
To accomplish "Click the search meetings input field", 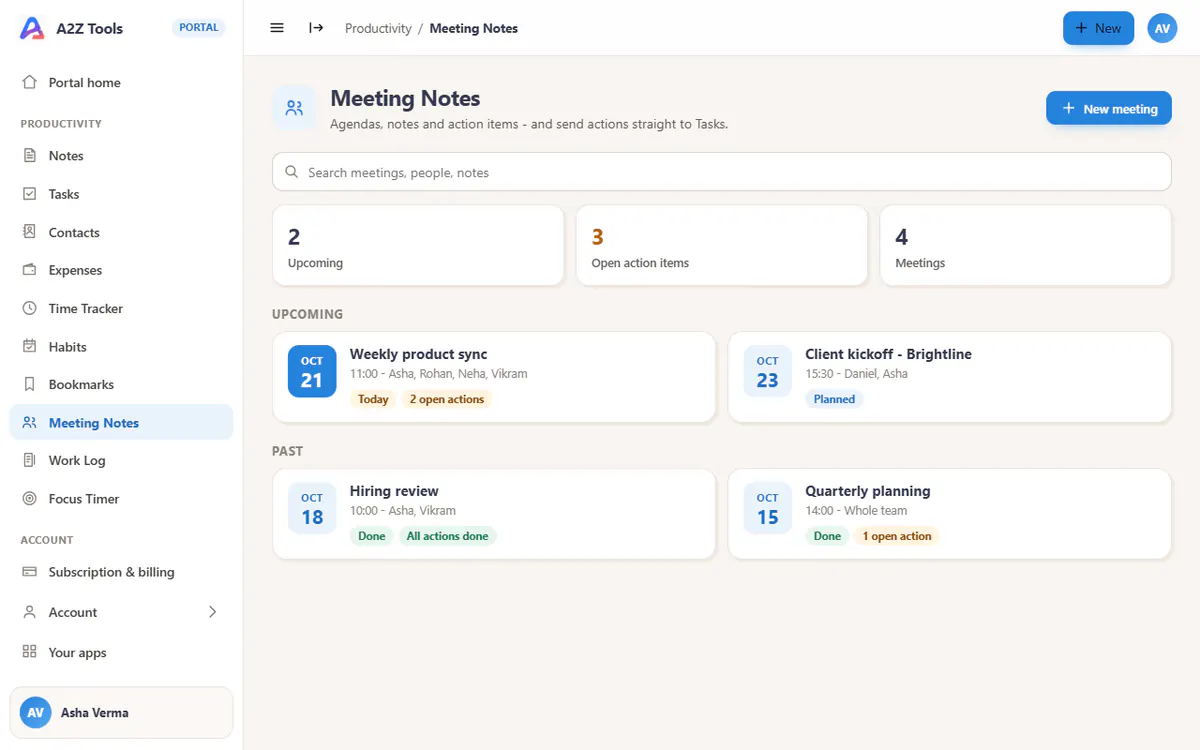I will [722, 172].
